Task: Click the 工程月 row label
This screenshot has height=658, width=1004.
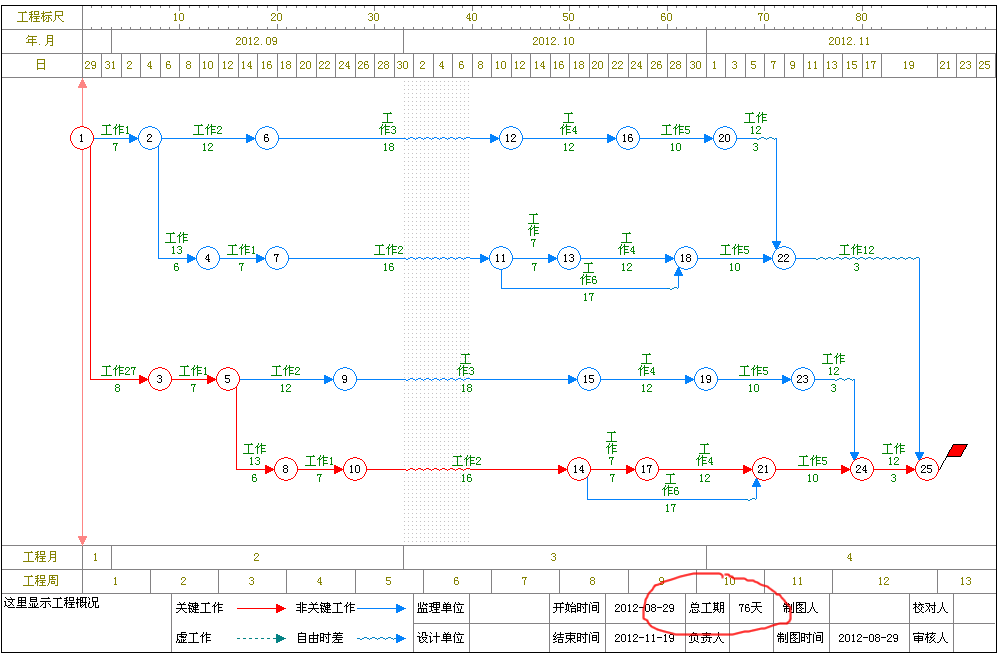Action: point(40,557)
